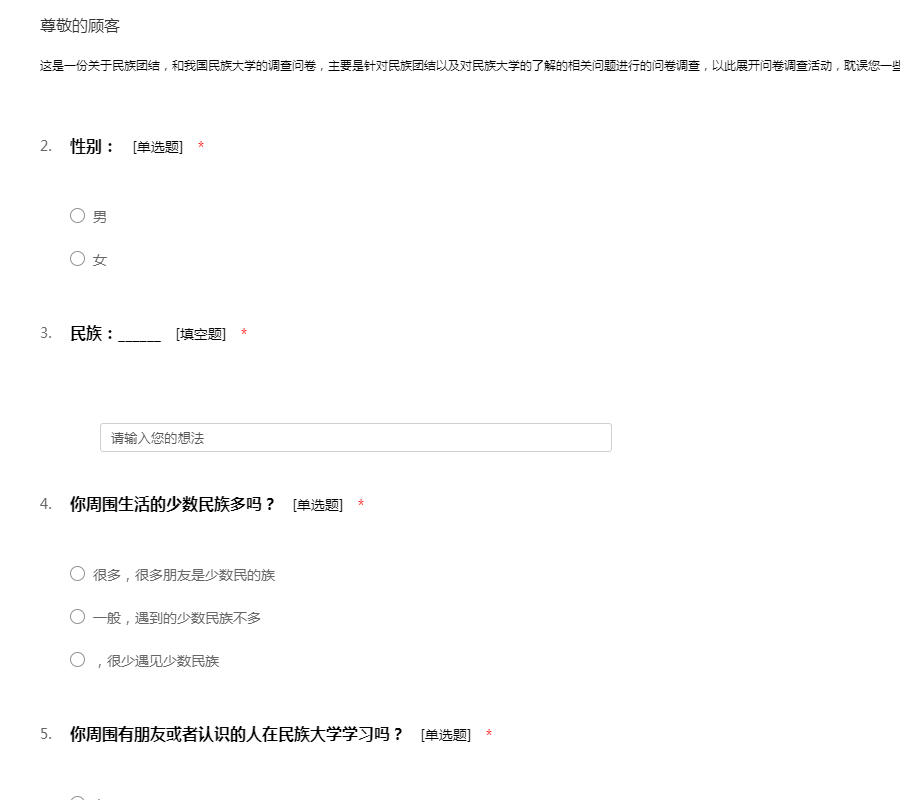
Task: Click the red asterisk next to 填空题
Action: pyautogui.click(x=244, y=334)
